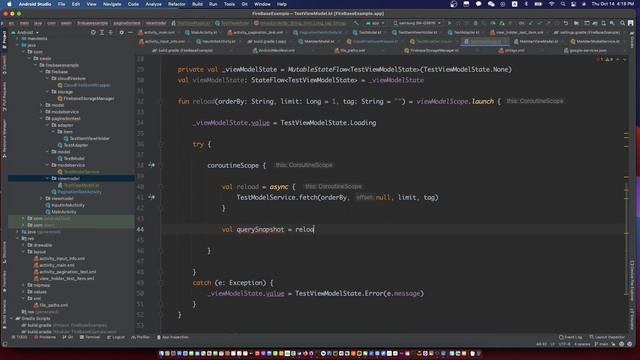The height and width of the screenshot is (360, 640).
Task: Fold the try block at line 36
Action: pyautogui.click(x=162, y=144)
